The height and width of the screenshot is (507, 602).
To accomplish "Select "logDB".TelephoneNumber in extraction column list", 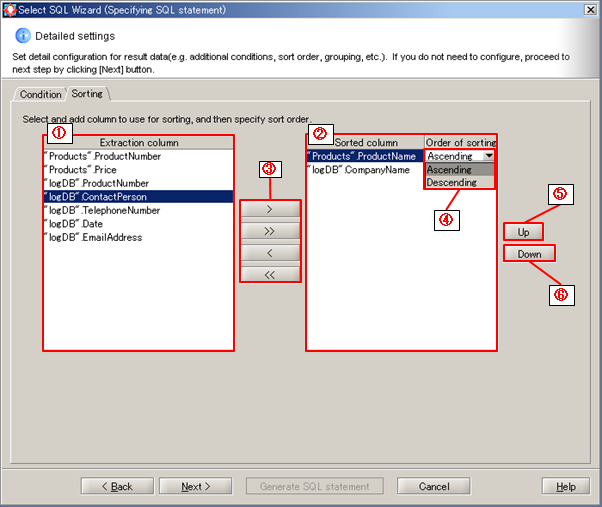I will (102, 211).
